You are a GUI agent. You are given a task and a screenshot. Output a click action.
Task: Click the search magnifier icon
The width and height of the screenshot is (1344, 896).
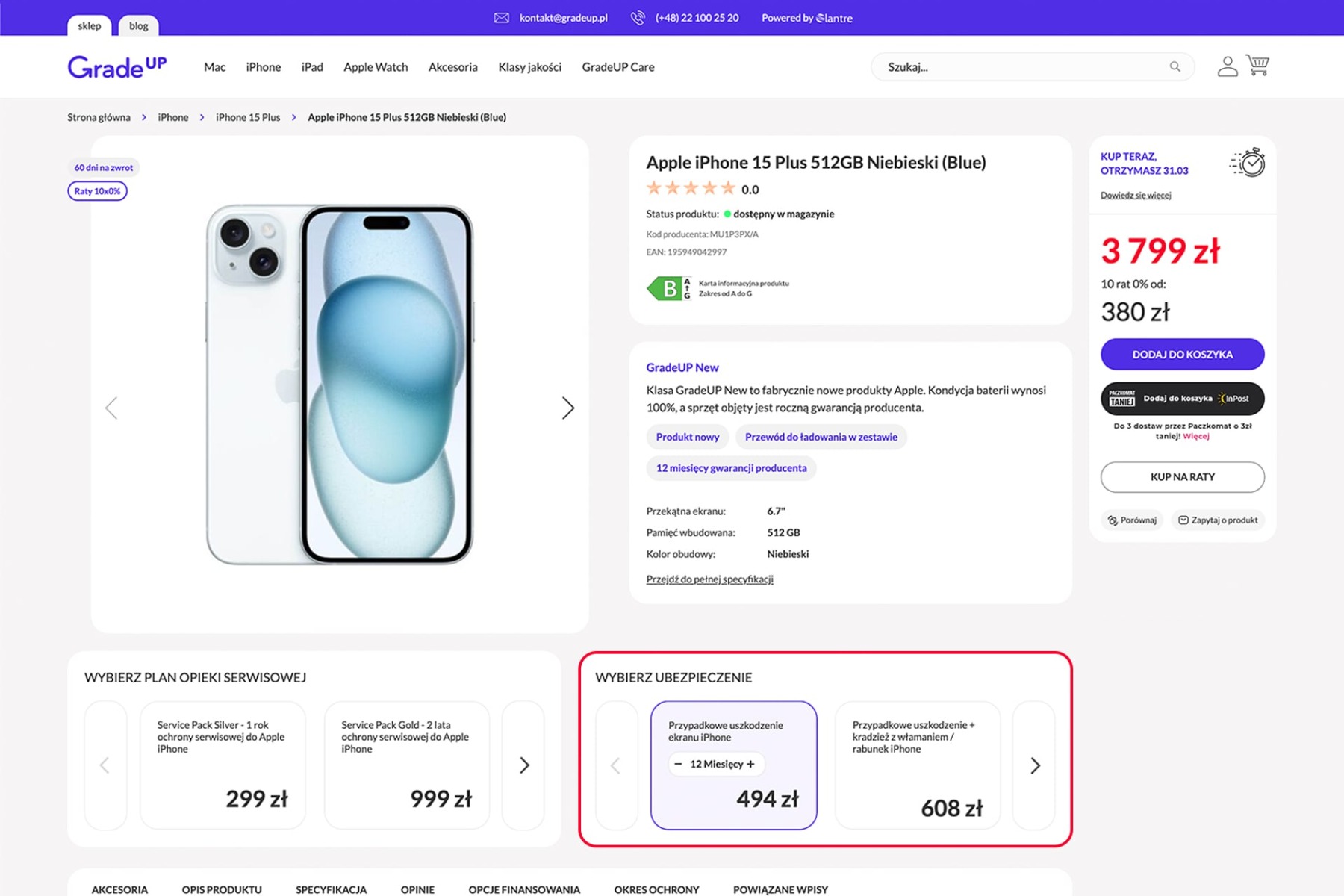1175,67
